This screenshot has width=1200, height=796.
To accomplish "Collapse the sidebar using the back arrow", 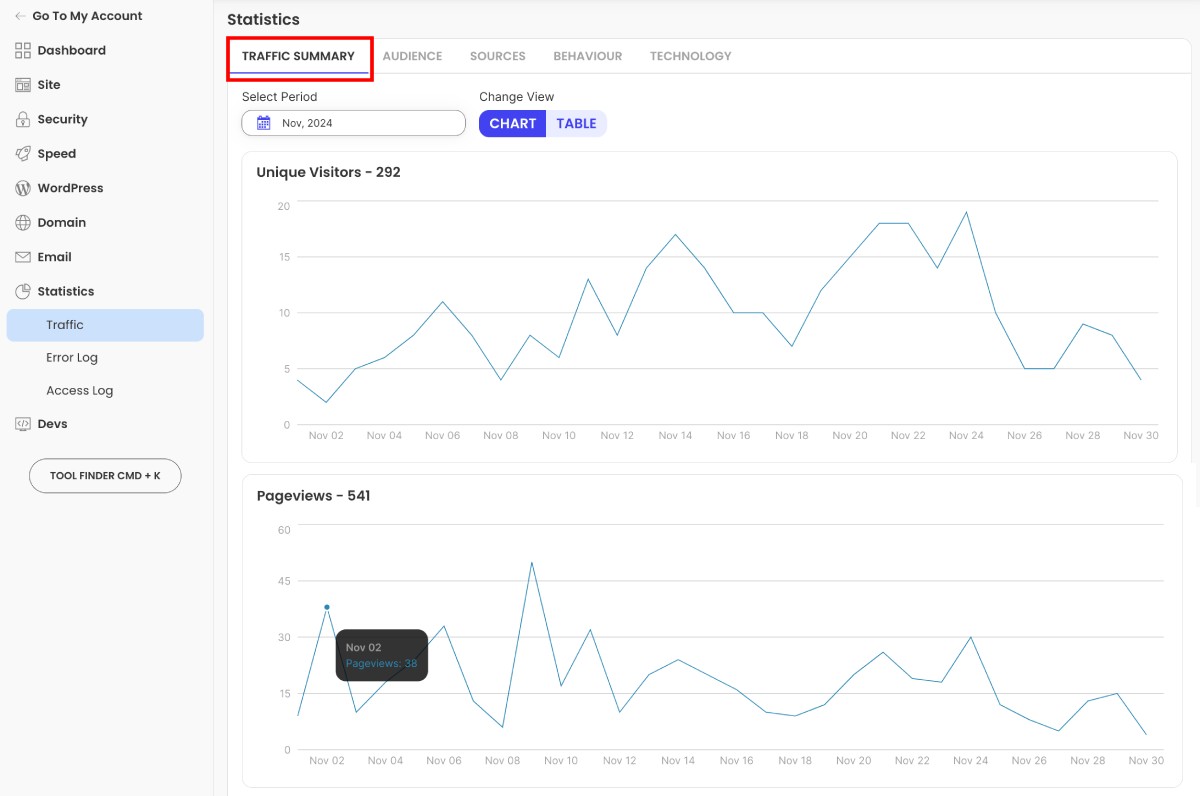I will 22,15.
